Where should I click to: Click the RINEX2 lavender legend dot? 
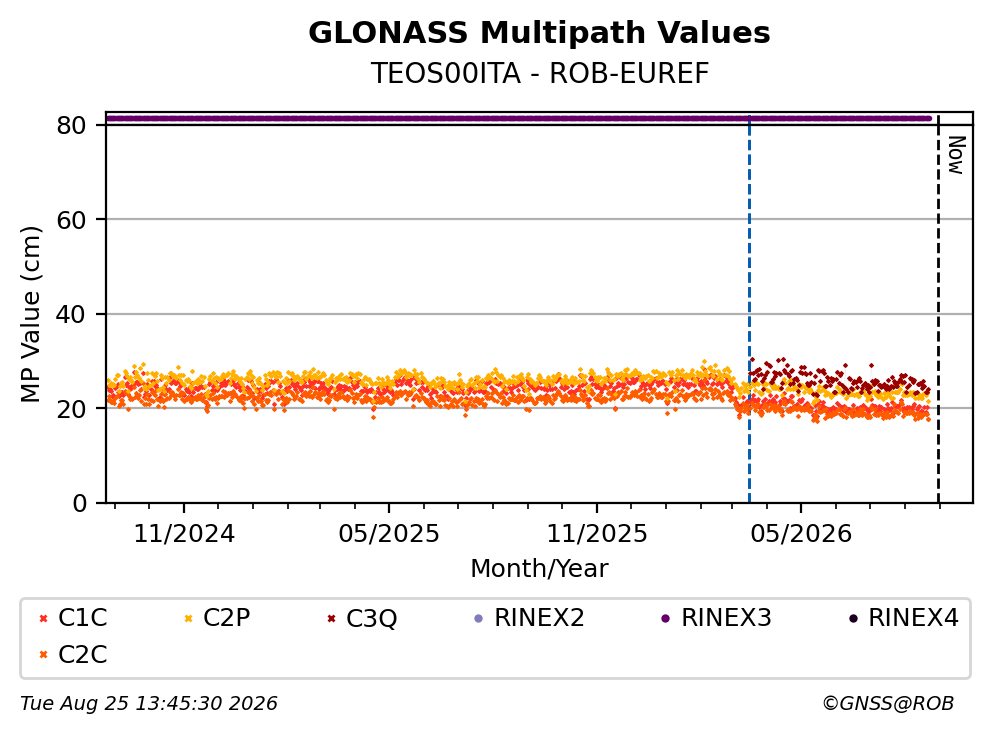pos(479,618)
